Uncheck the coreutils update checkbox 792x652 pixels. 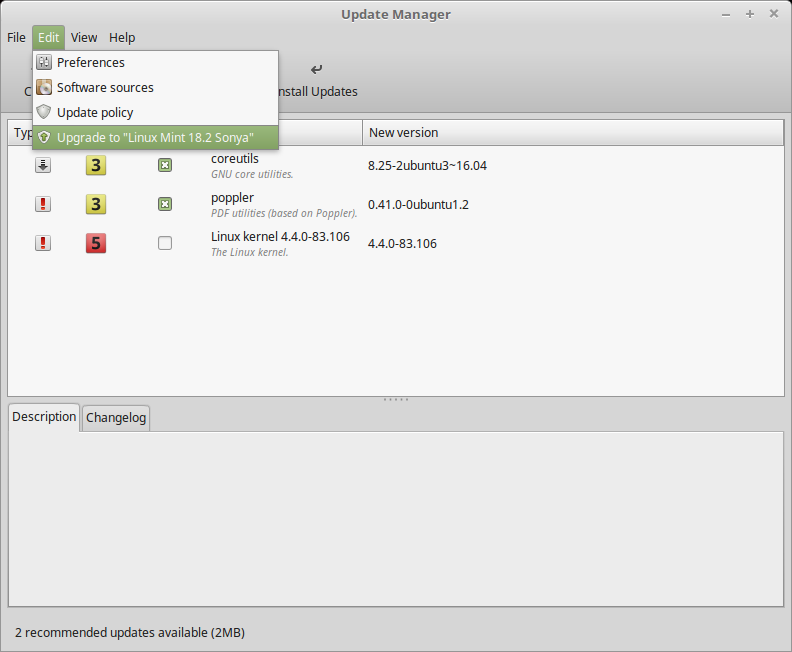tap(165, 165)
